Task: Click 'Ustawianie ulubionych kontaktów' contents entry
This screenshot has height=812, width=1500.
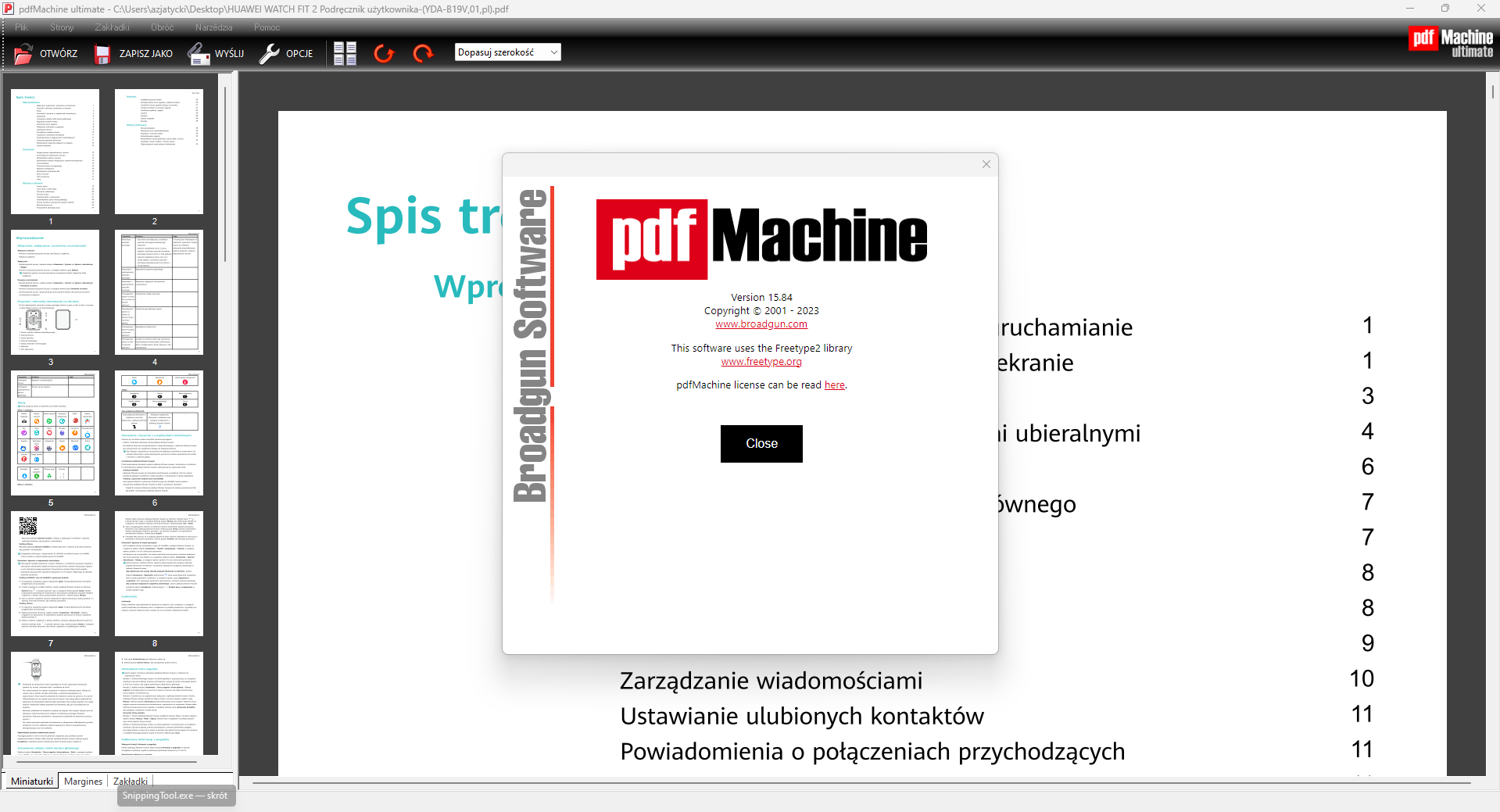Action: pos(802,716)
